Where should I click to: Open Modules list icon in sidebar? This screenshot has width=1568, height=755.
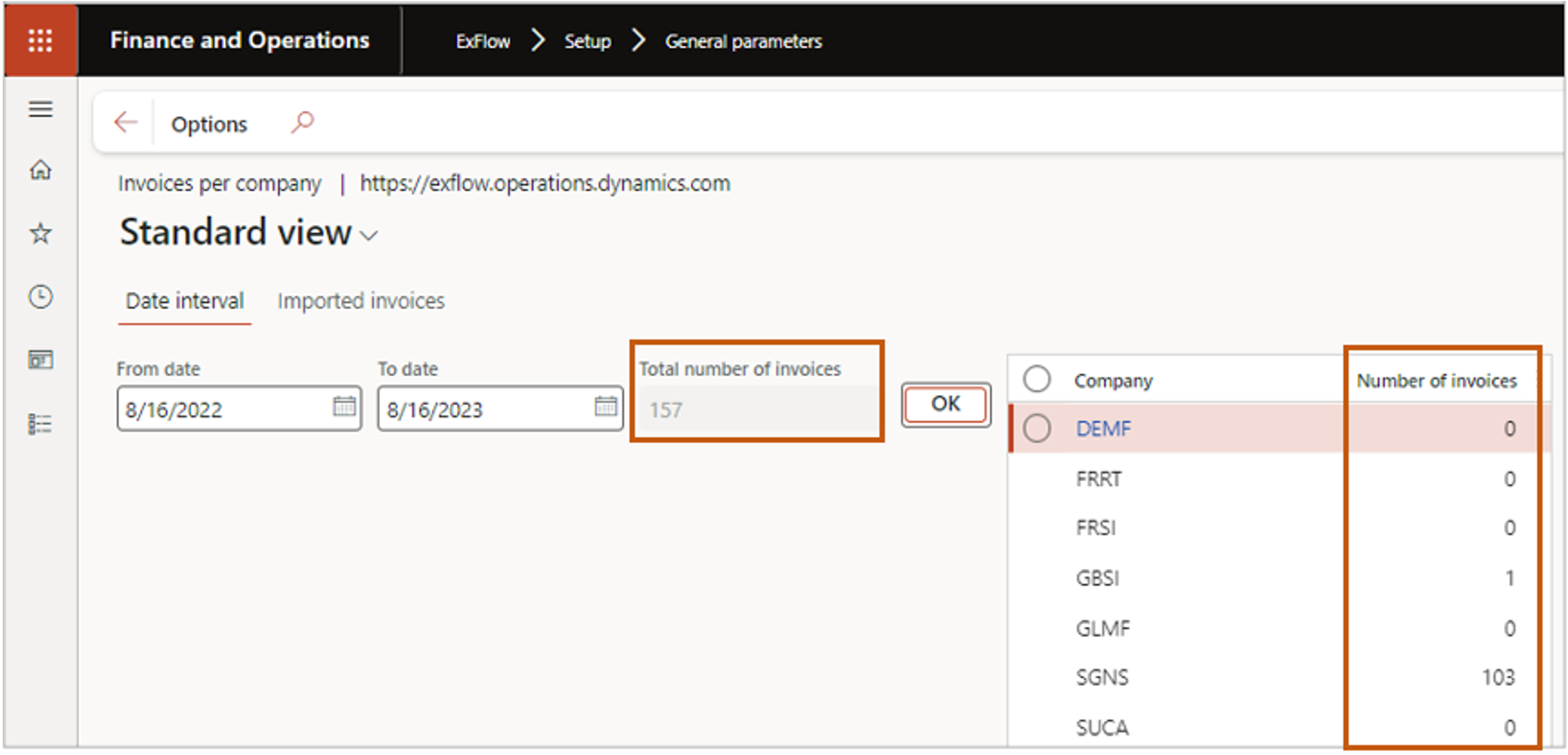click(41, 424)
